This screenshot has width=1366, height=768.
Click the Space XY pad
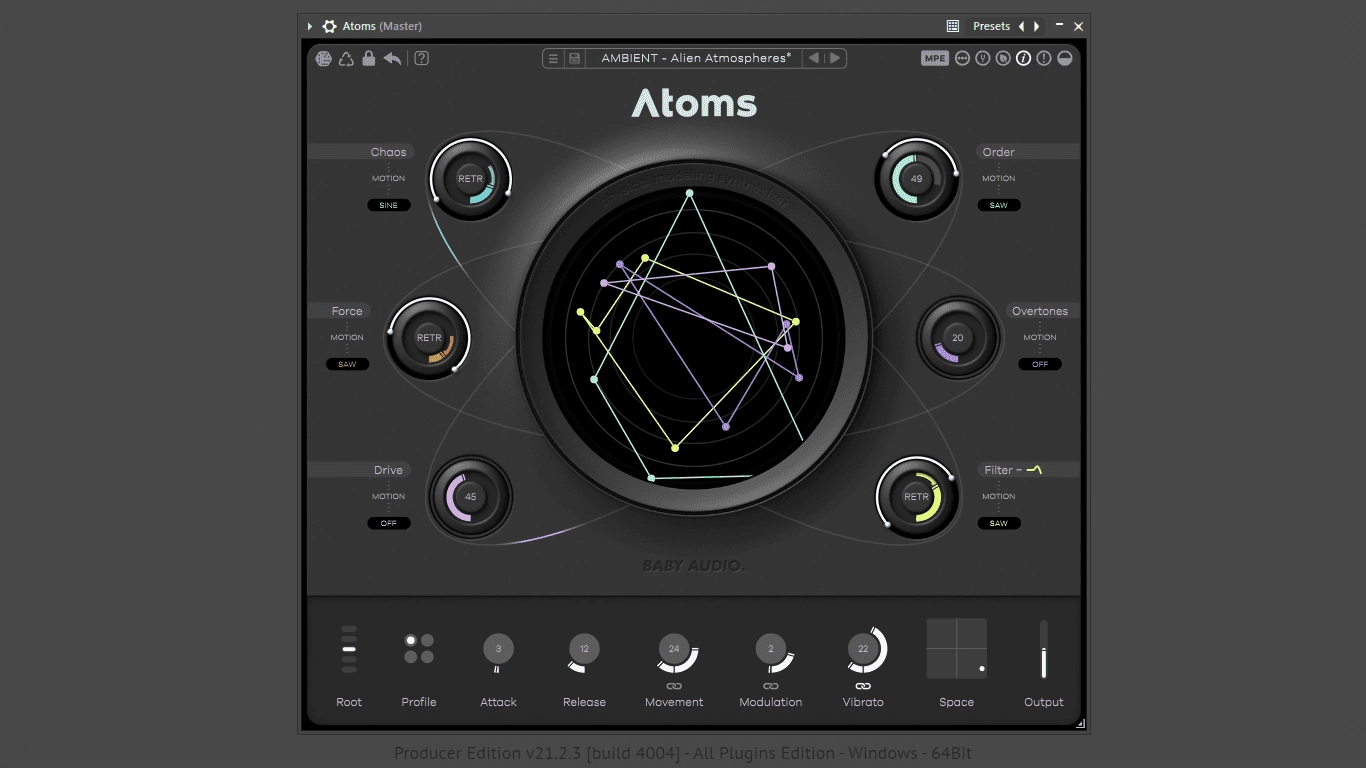click(957, 648)
